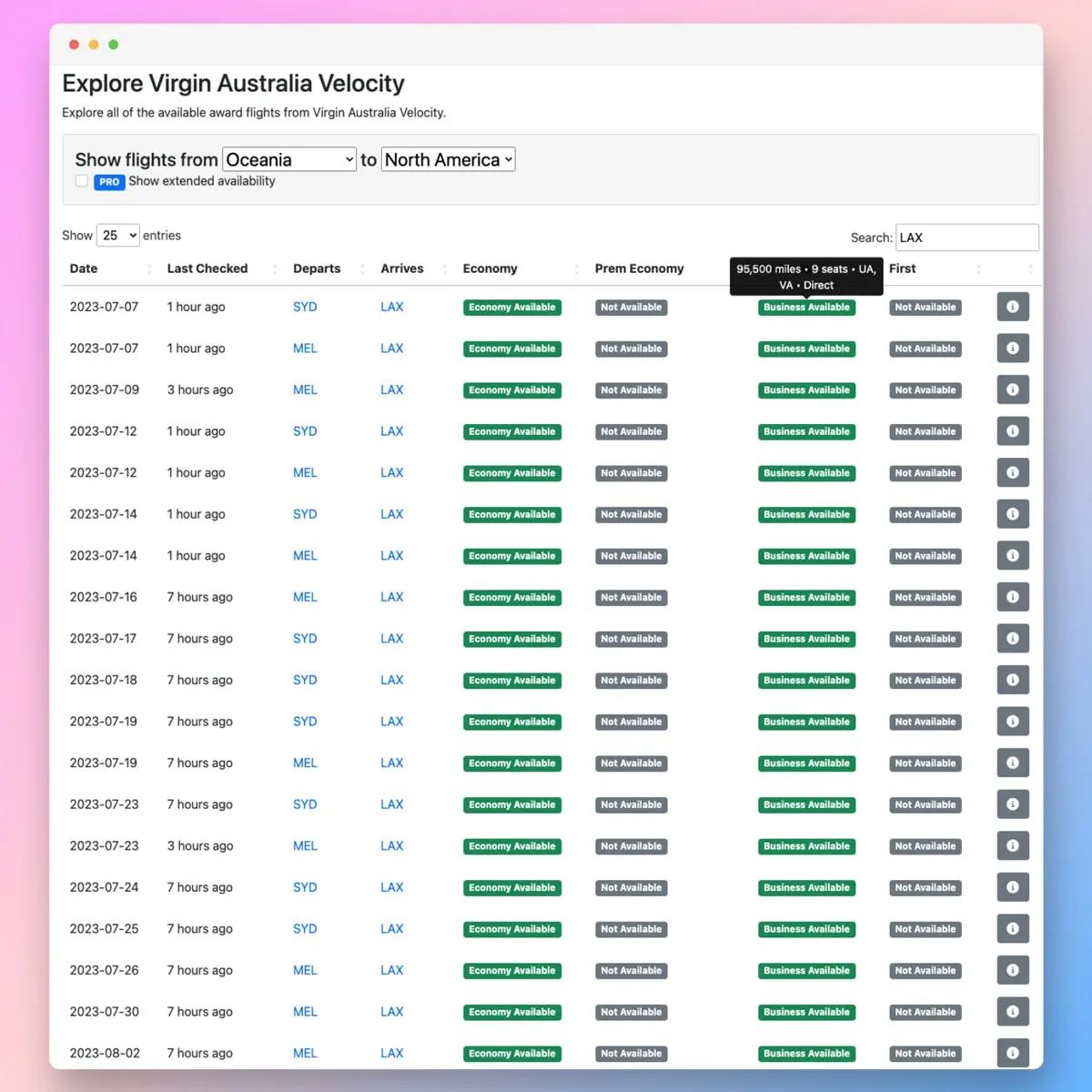The height and width of the screenshot is (1092, 1092).
Task: Open info for 2023-07-14 SYD flight
Action: [1013, 514]
